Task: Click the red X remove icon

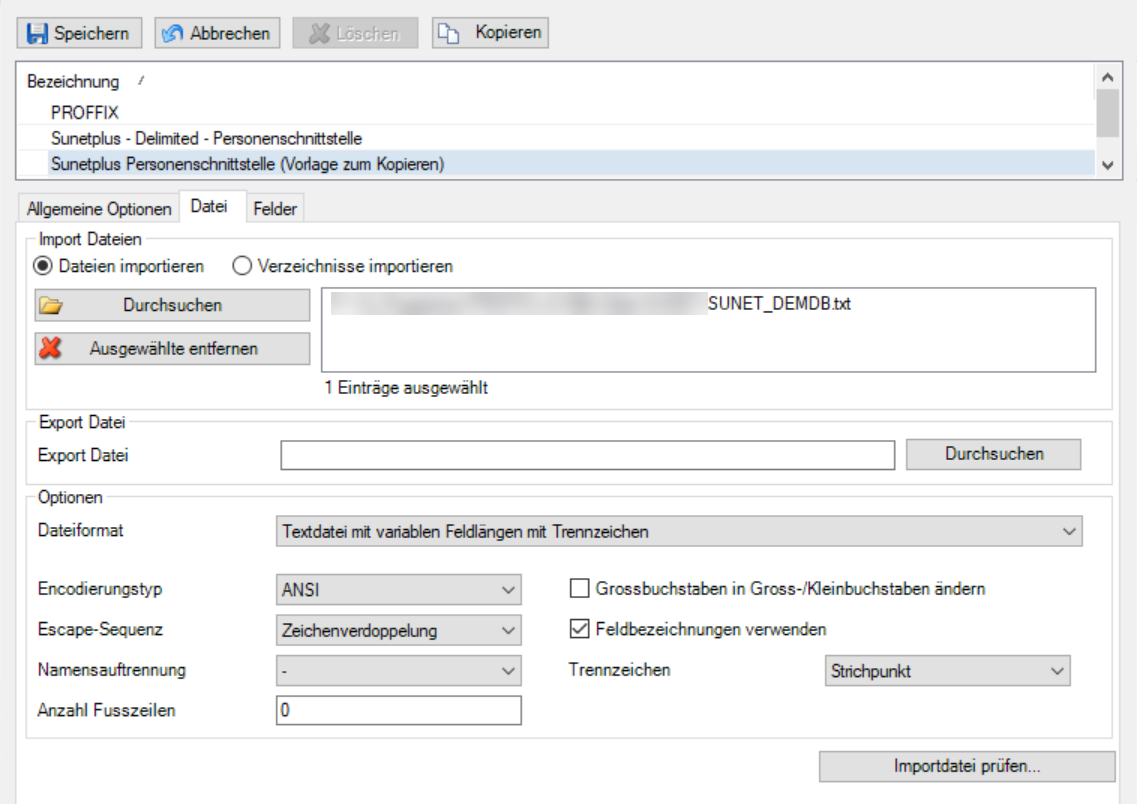Action: (51, 349)
